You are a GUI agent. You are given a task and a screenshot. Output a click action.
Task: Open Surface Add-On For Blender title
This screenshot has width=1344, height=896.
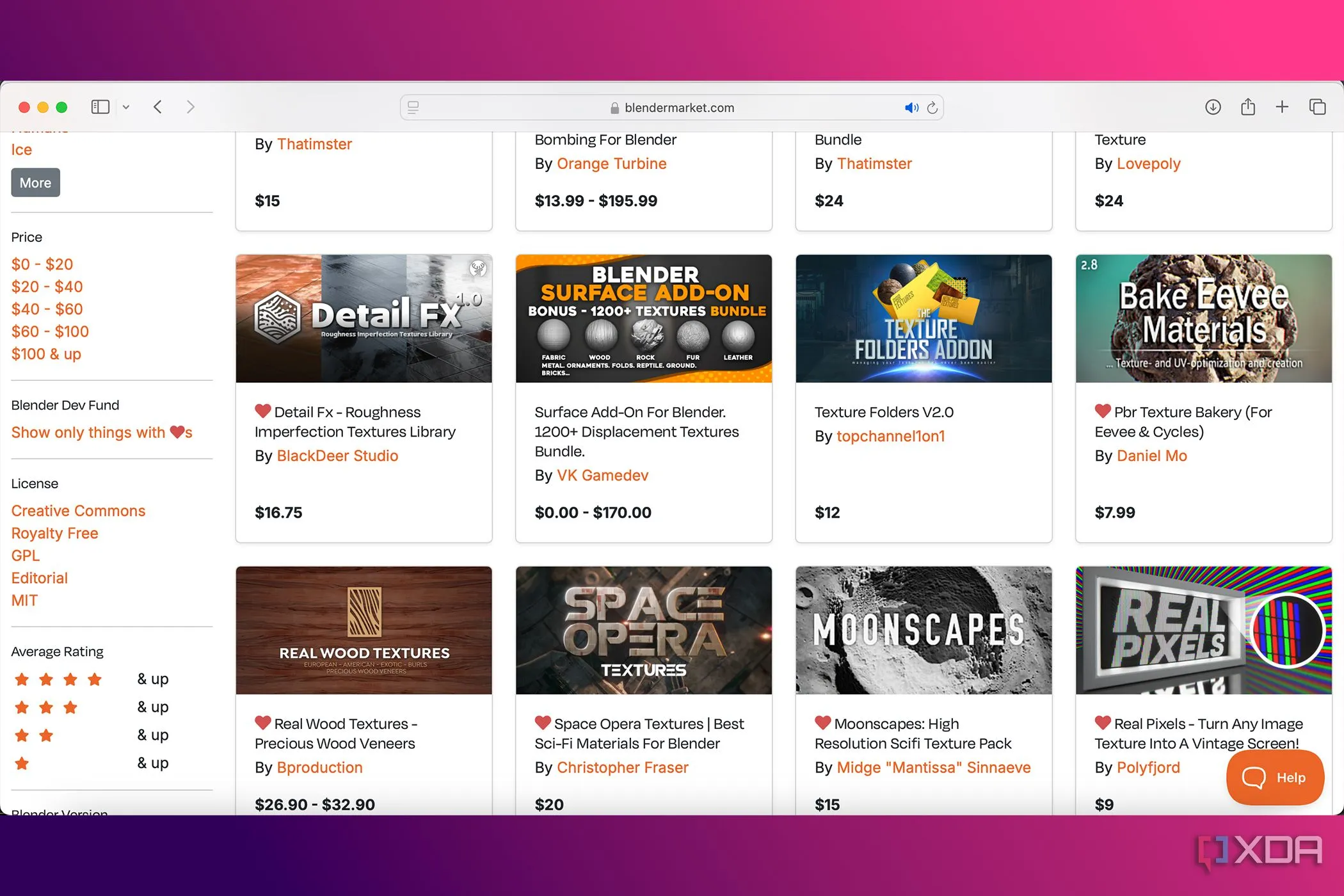click(637, 432)
